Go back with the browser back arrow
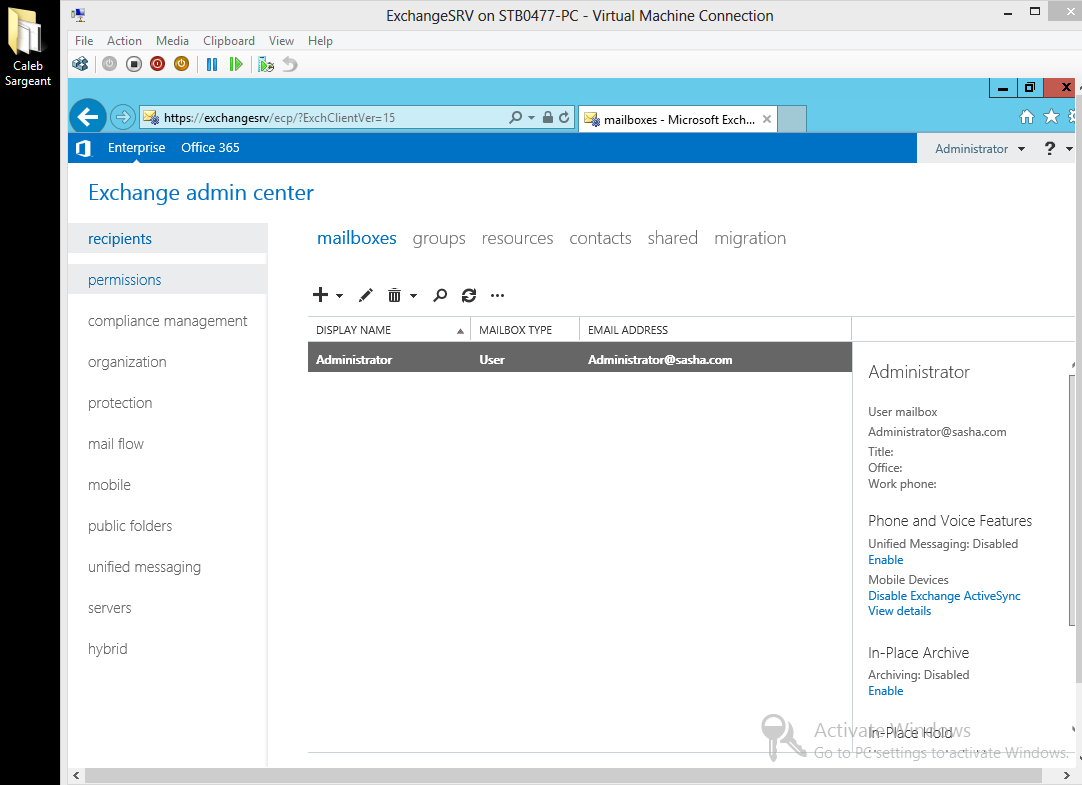The image size is (1082, 785). (x=88, y=117)
